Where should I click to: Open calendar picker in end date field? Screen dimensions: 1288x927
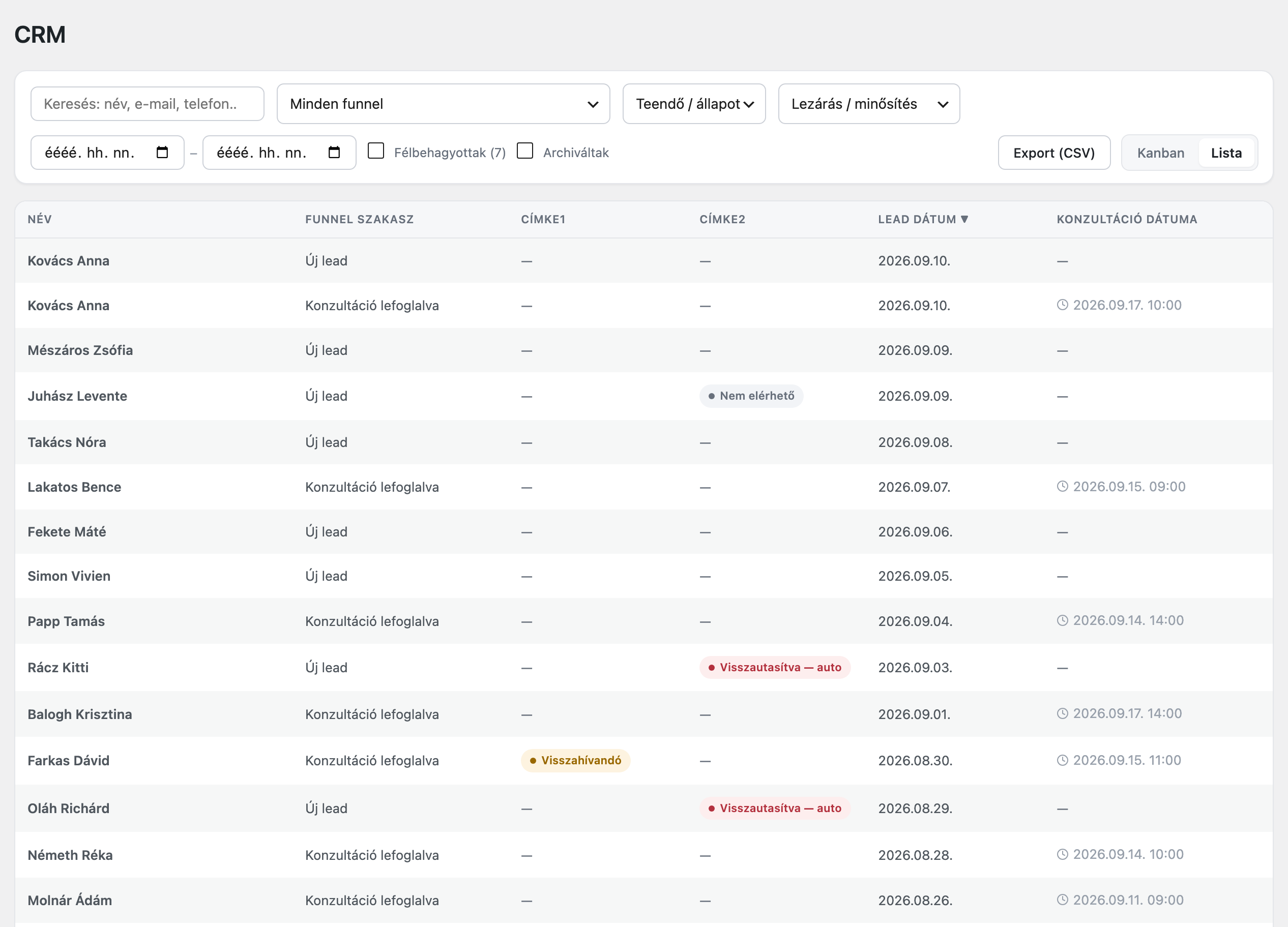point(334,152)
